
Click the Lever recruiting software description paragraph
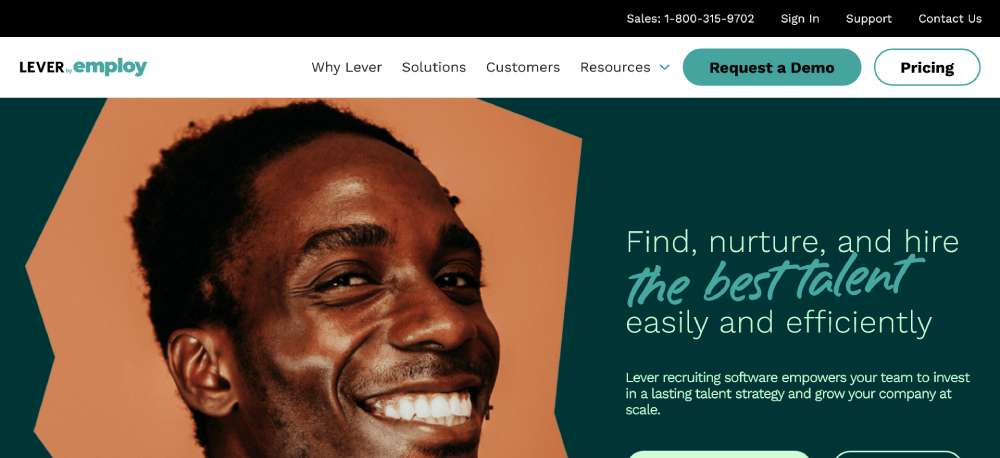coord(797,393)
